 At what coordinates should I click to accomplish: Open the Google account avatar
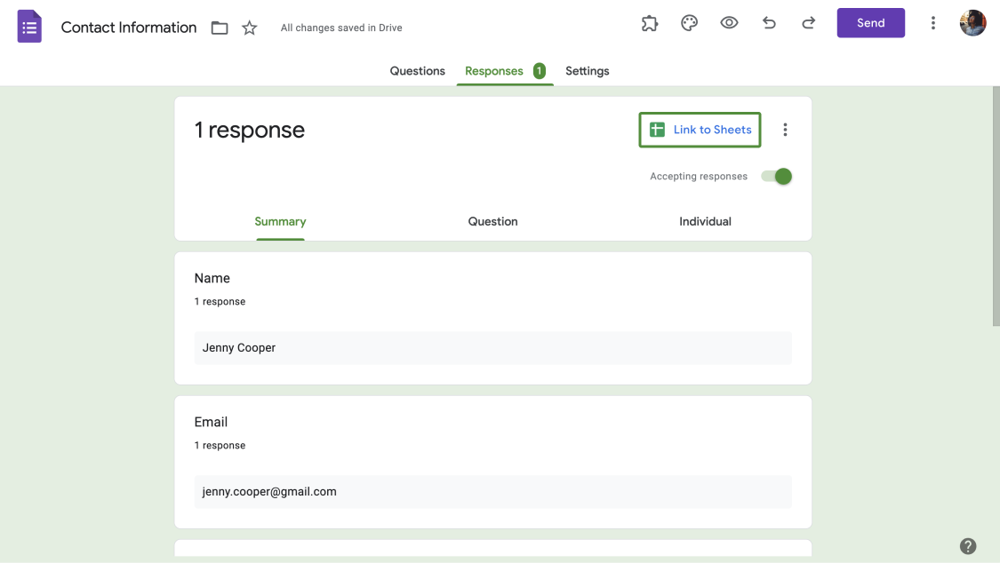coord(973,23)
